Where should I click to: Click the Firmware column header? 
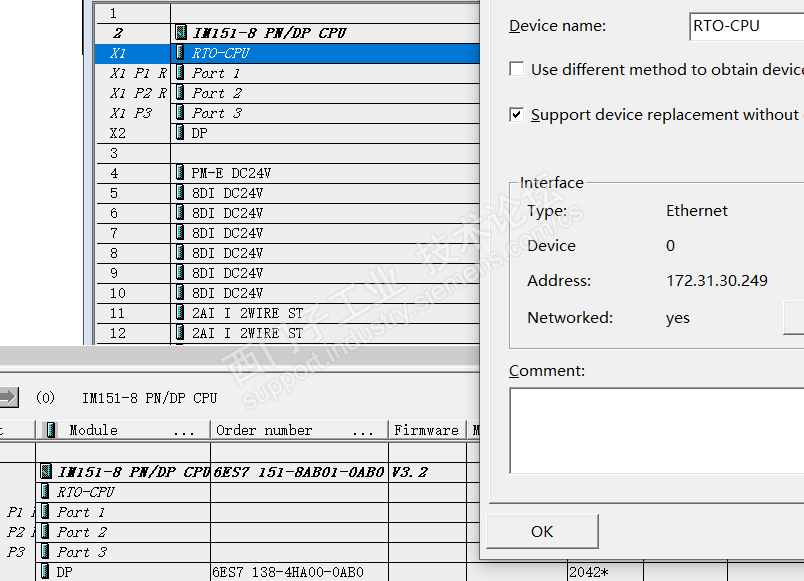point(427,430)
